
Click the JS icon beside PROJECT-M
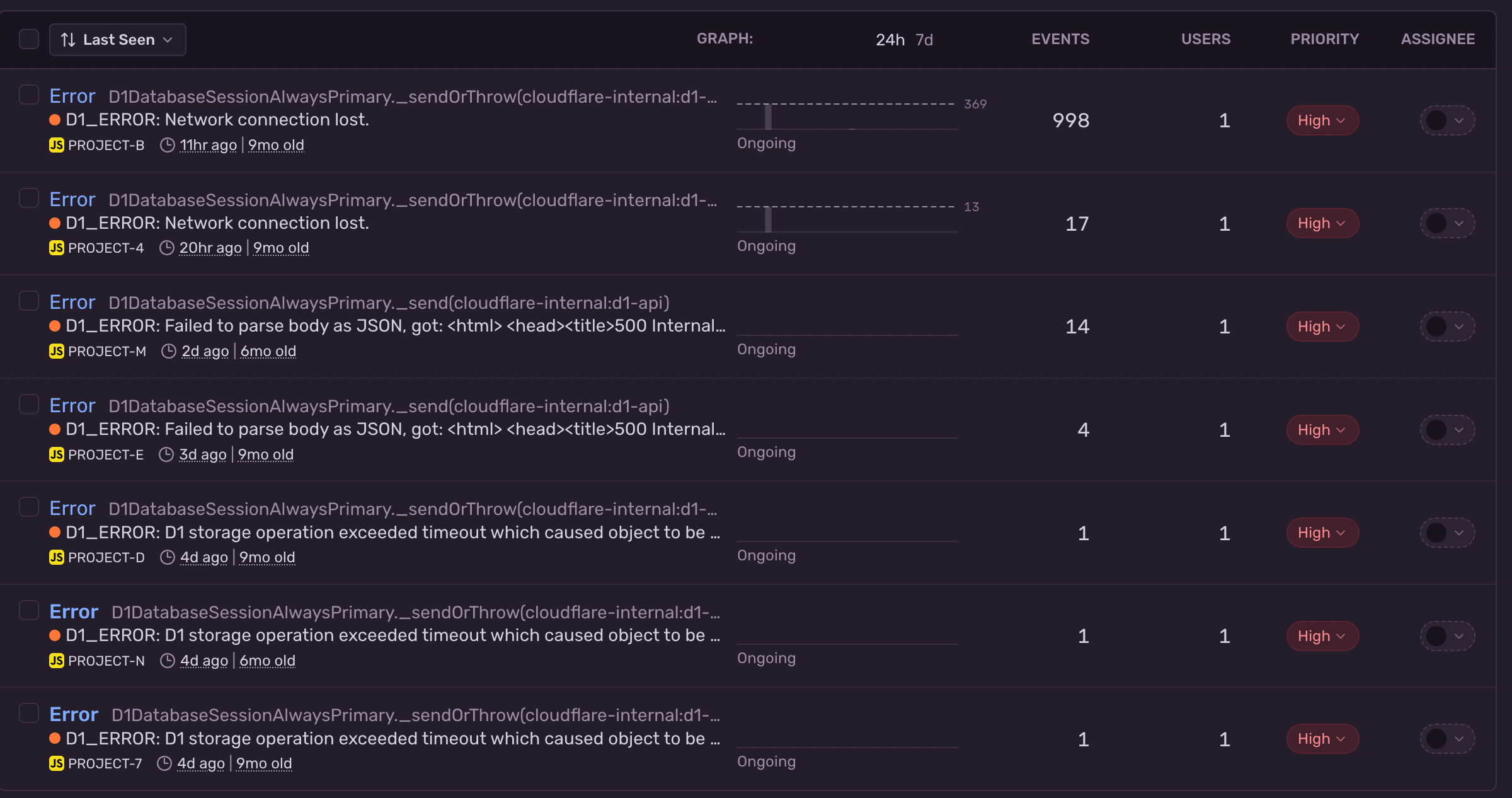click(x=57, y=351)
